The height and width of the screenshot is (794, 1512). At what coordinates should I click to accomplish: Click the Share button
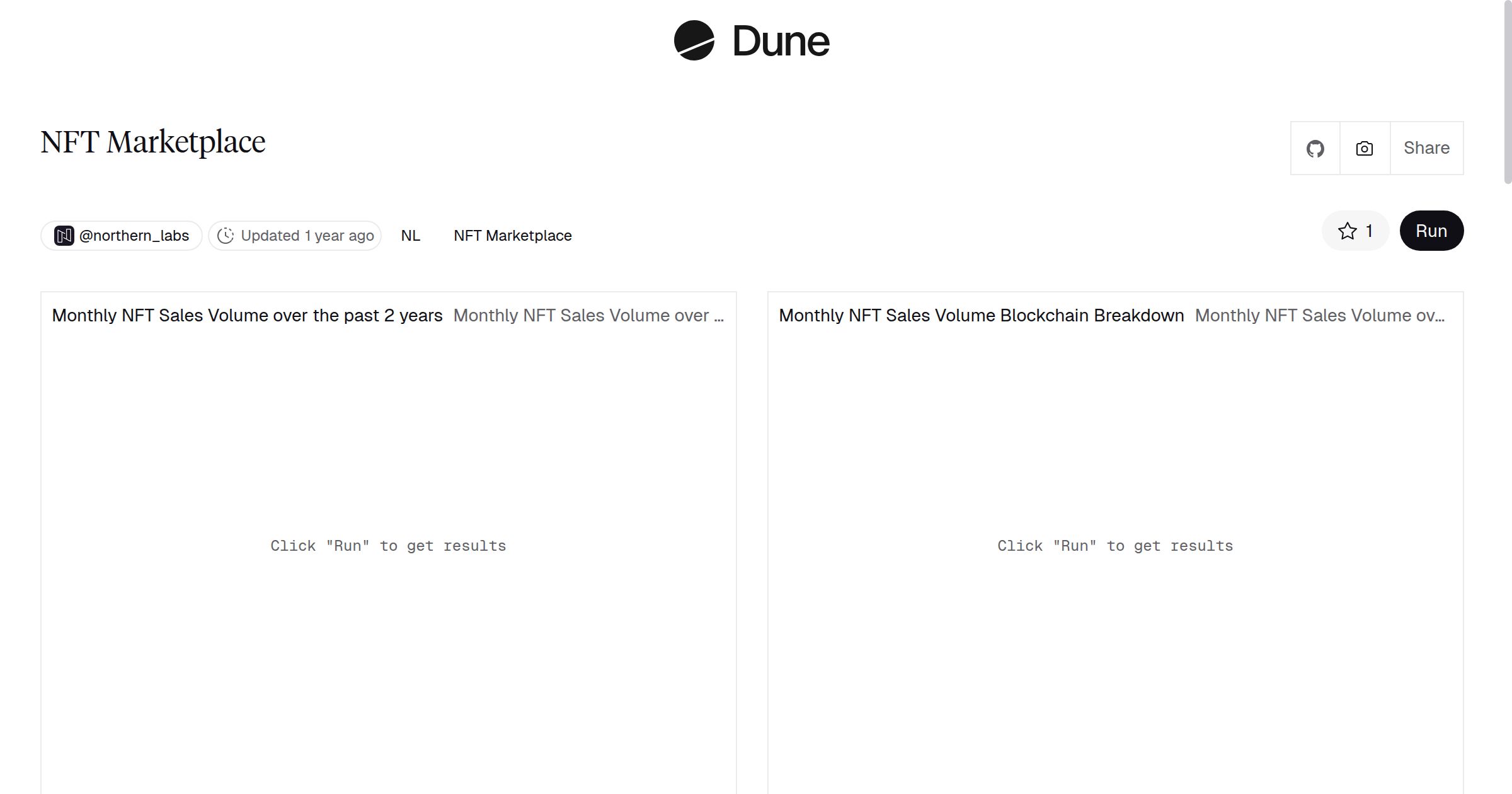point(1426,147)
